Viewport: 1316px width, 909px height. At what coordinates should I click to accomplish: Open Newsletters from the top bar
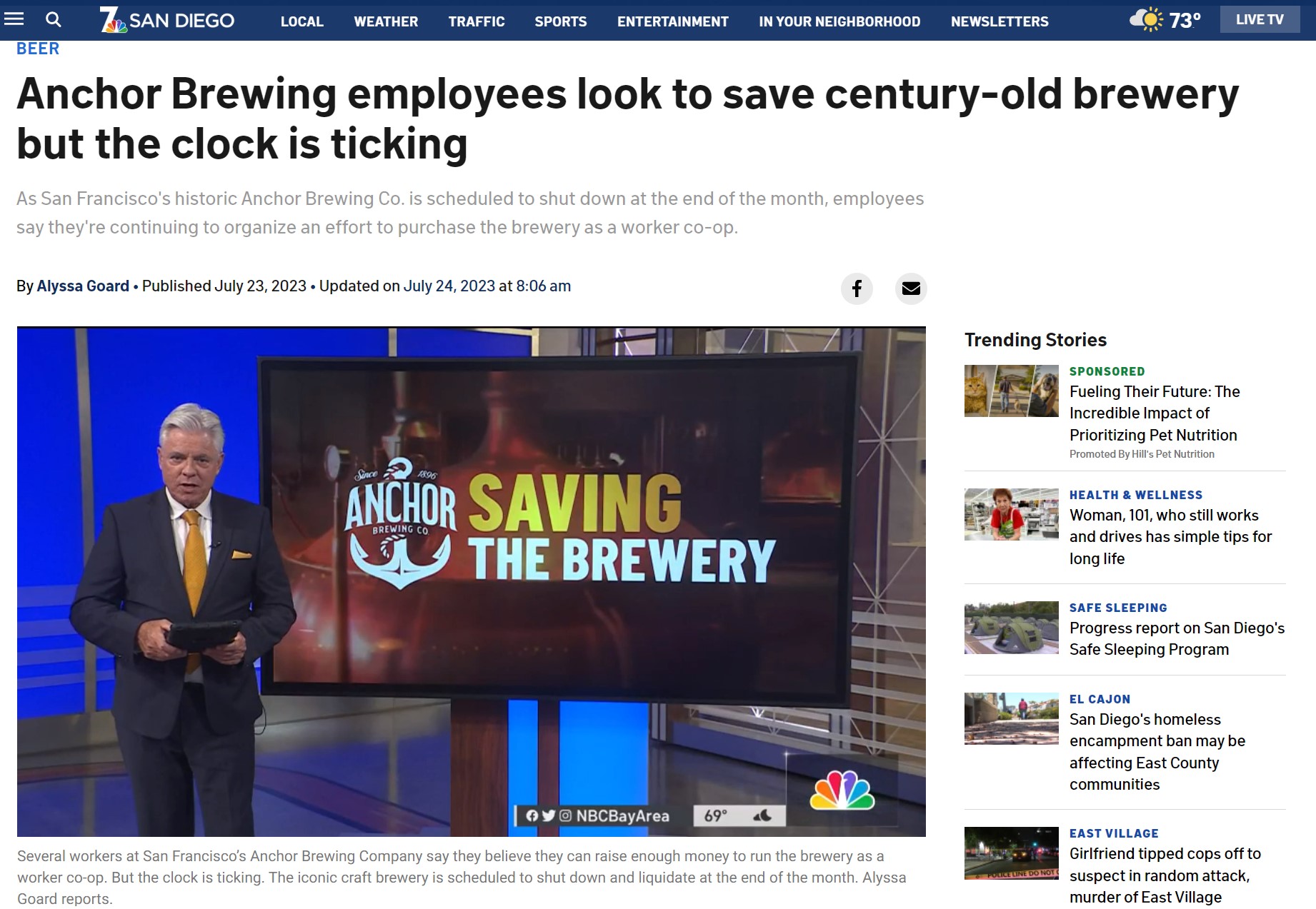pos(1000,21)
